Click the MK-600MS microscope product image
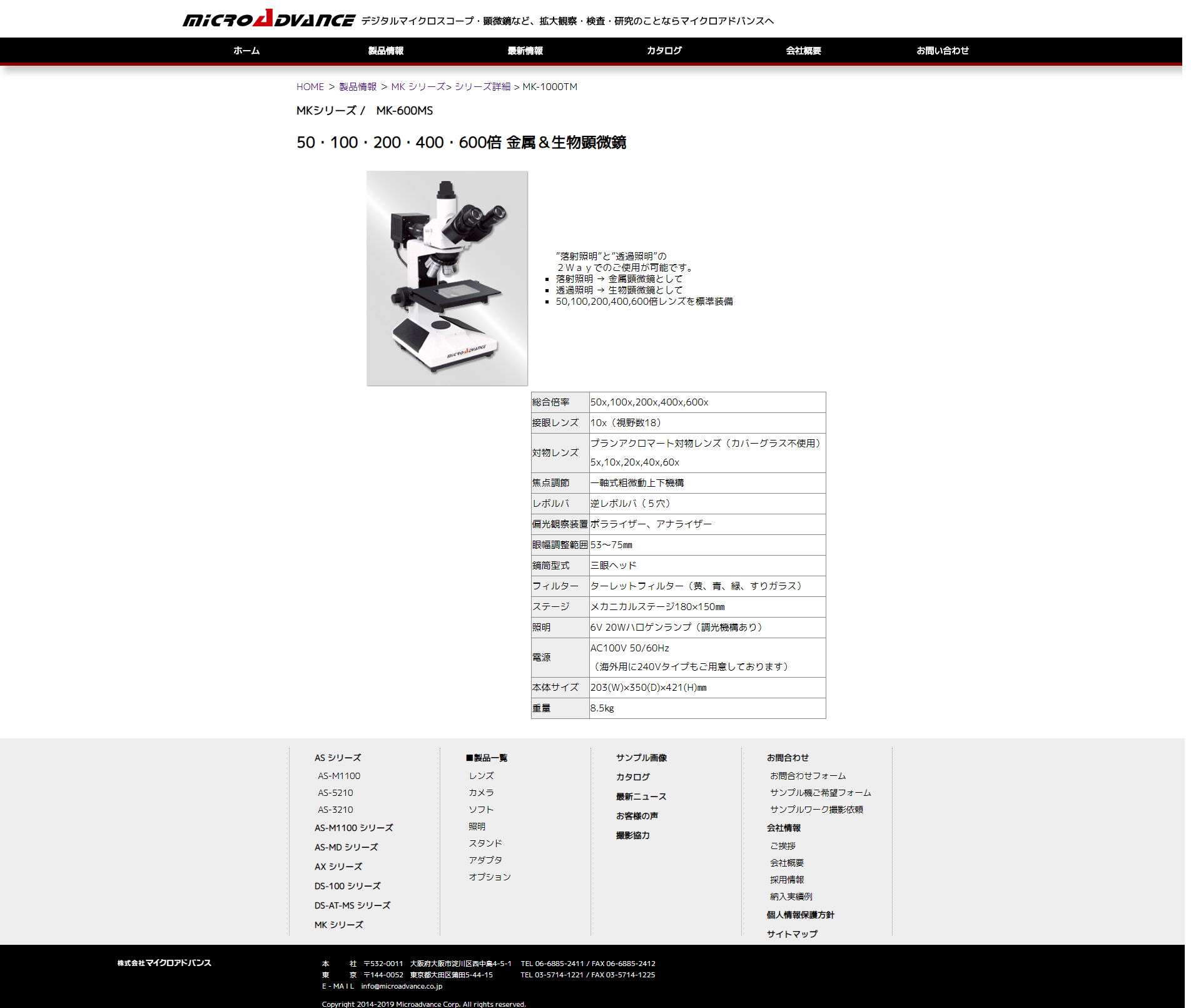Image resolution: width=1201 pixels, height=1008 pixels. (x=447, y=278)
